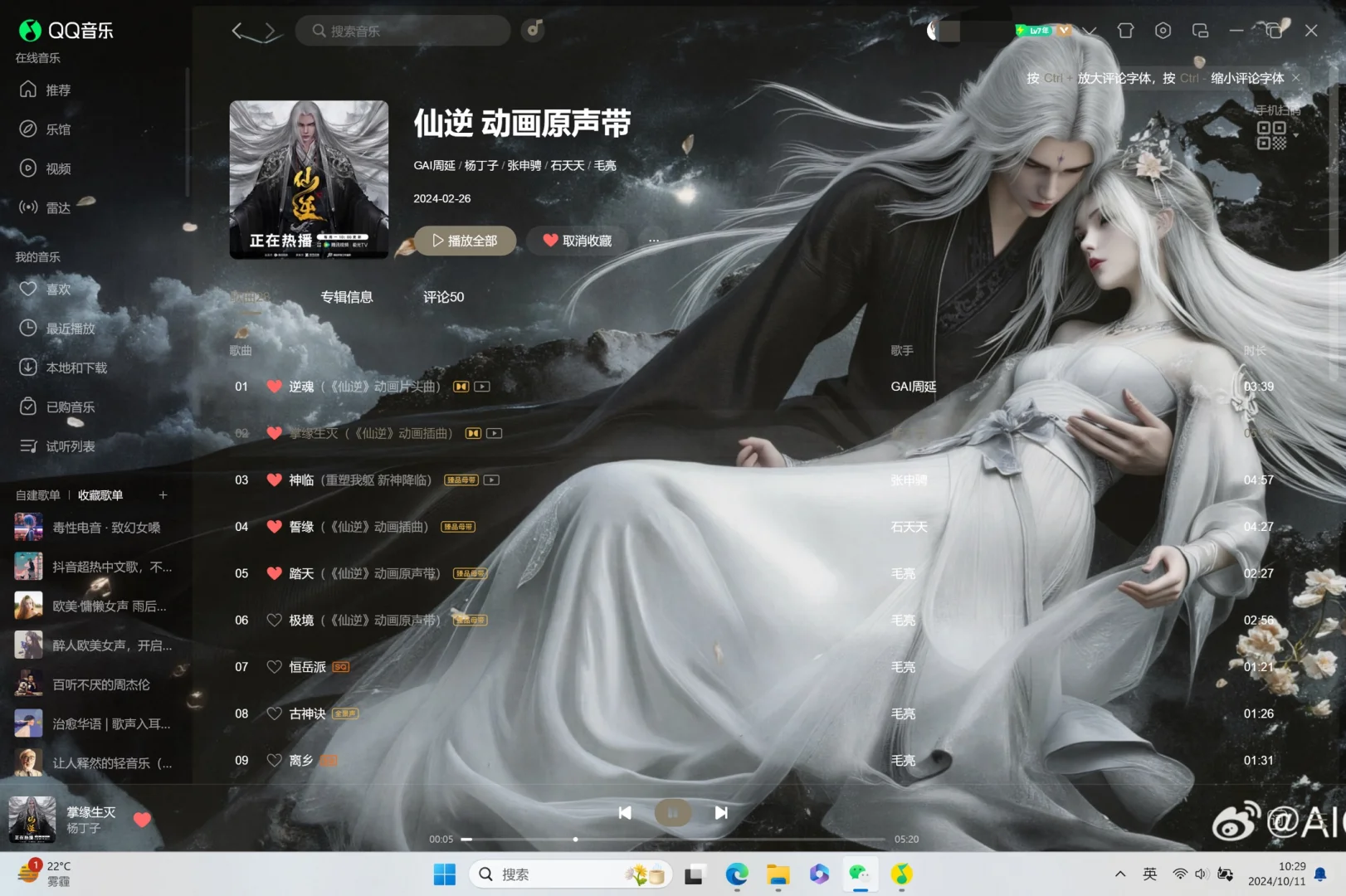Image resolution: width=1346 pixels, height=896 pixels.
Task: Go to the 视频 video section
Action: [46, 168]
